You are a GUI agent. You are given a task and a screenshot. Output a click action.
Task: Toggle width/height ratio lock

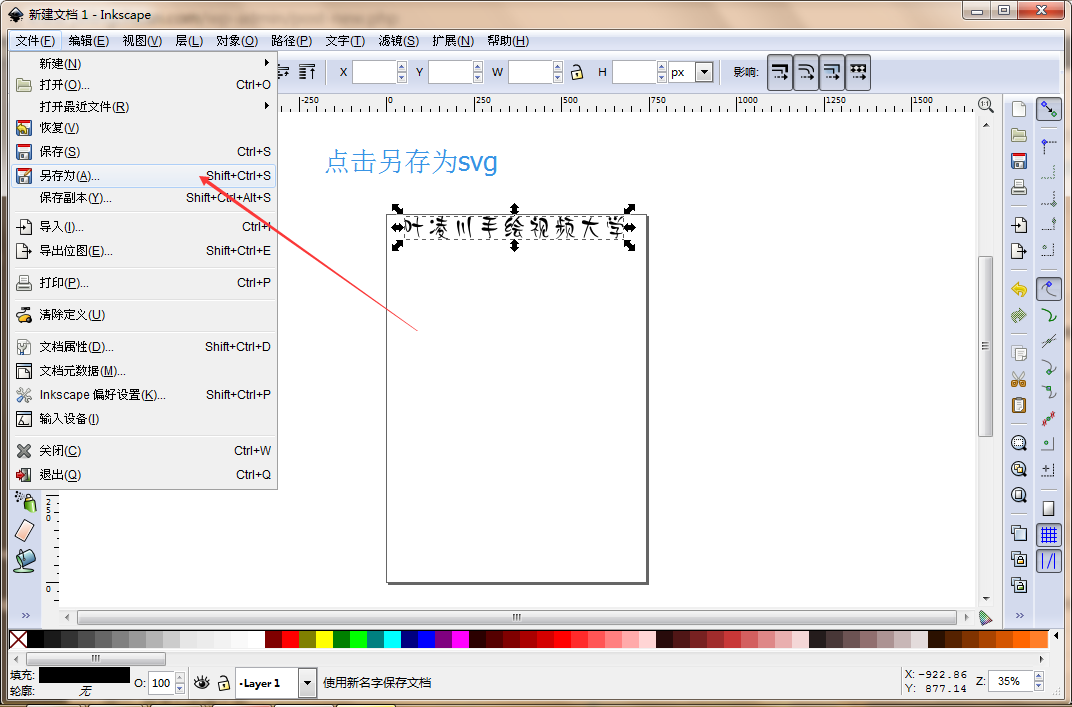point(577,72)
